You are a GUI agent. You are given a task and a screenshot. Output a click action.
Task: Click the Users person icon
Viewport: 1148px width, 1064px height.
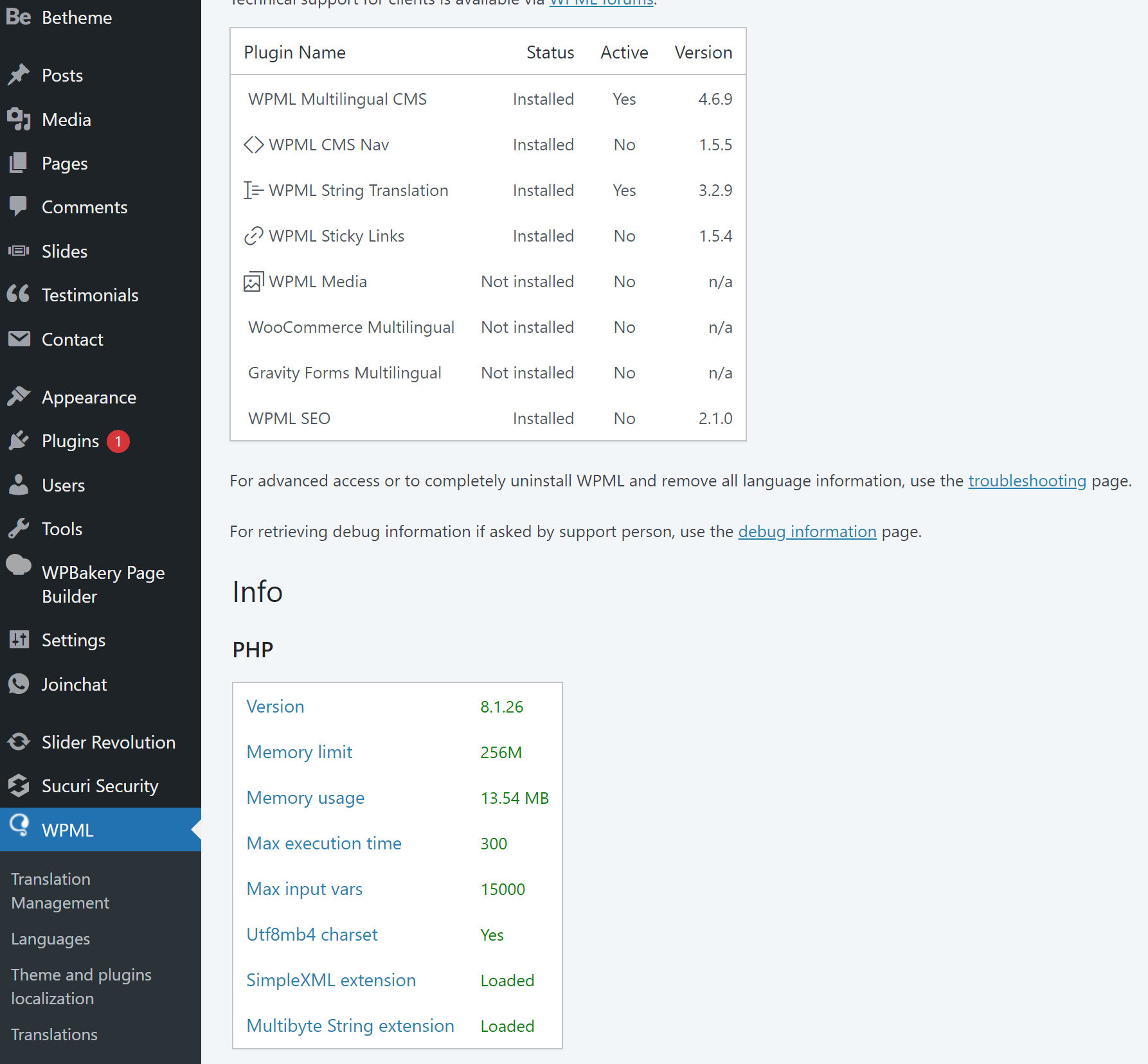point(19,484)
